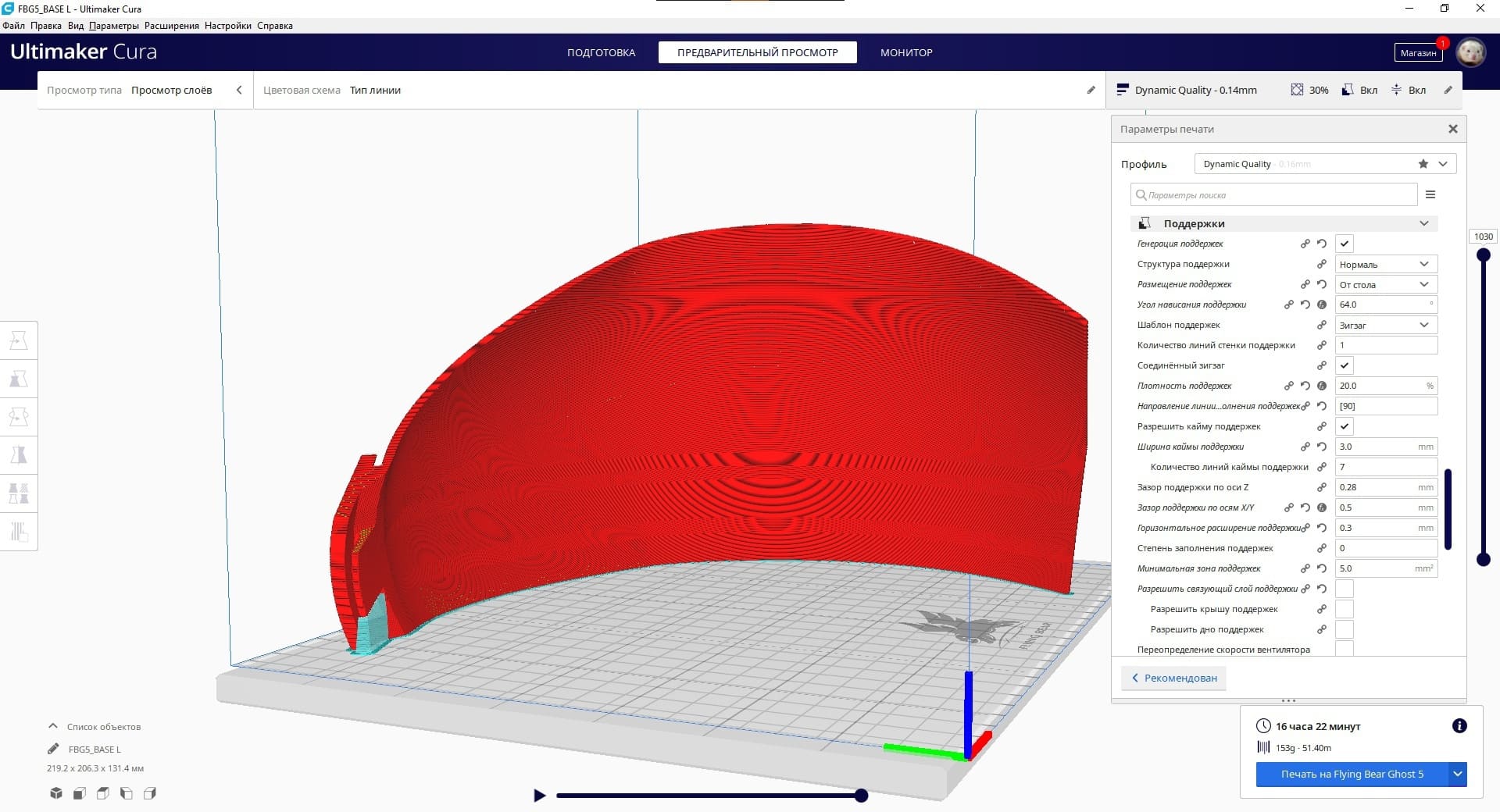Click the horizontal path slider handle
The image size is (1500, 812).
pos(861,796)
